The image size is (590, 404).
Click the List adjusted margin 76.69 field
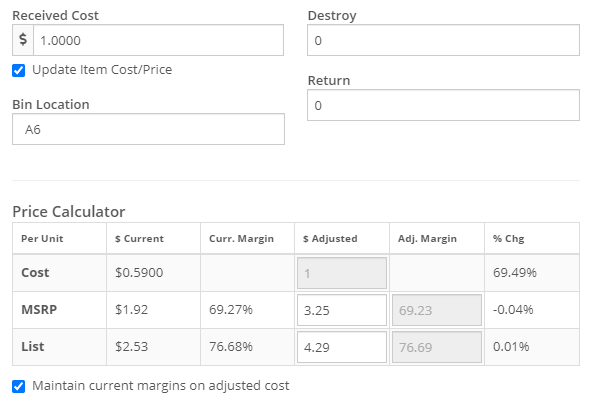[437, 347]
